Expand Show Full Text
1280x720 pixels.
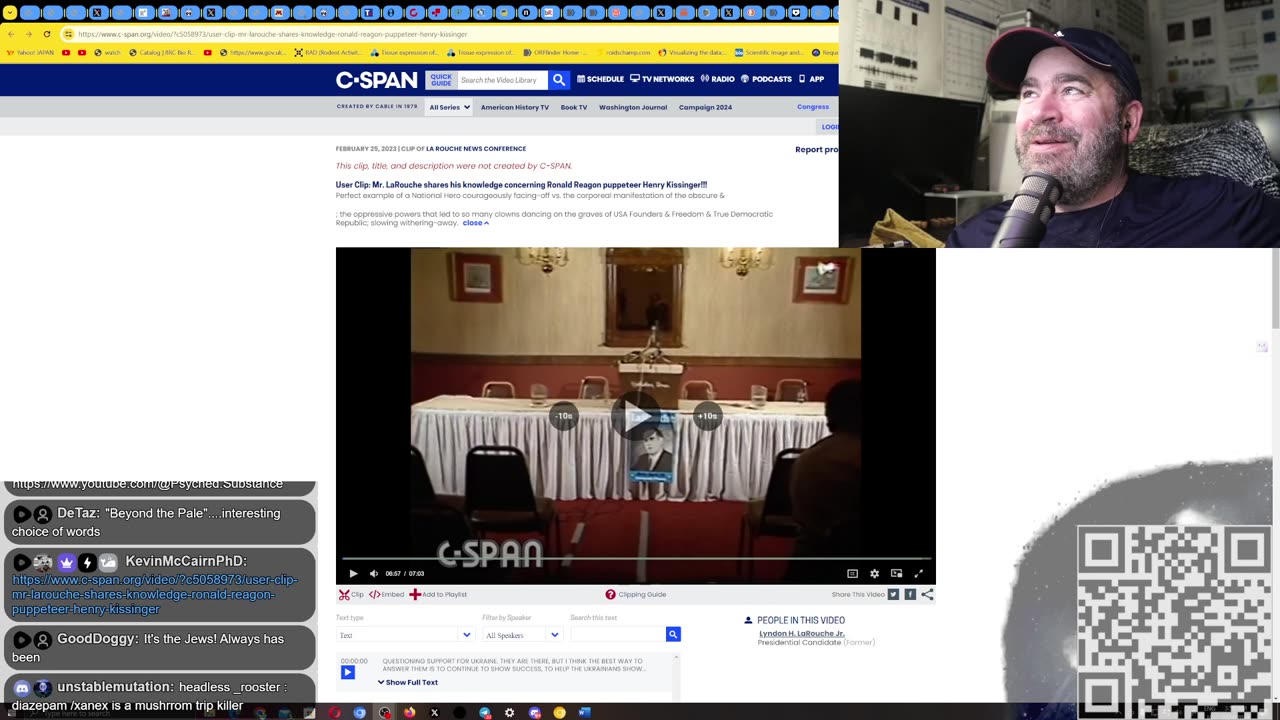[x=408, y=682]
